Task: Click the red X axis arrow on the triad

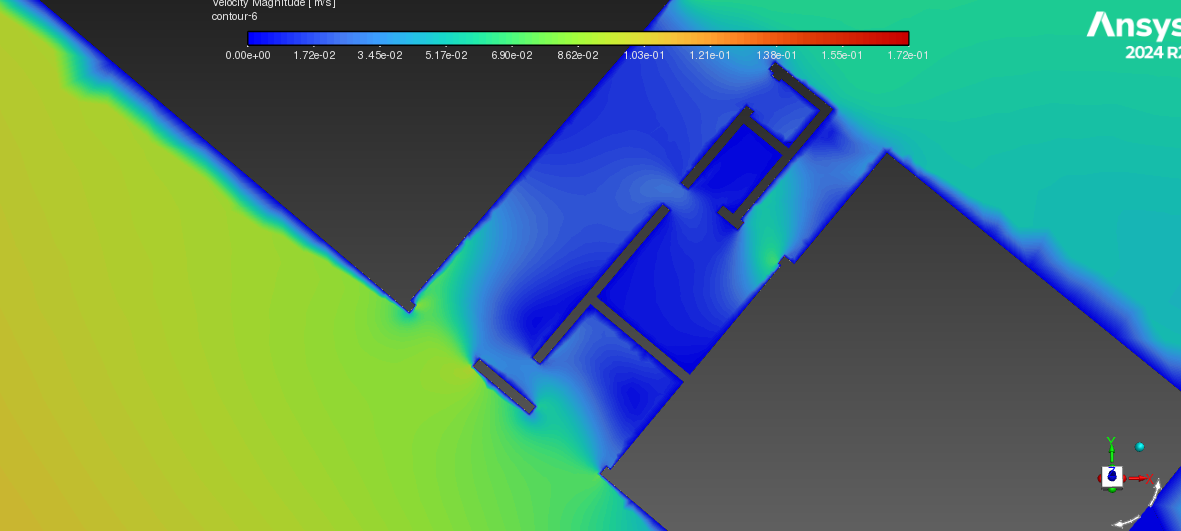Action: pyautogui.click(x=1140, y=478)
